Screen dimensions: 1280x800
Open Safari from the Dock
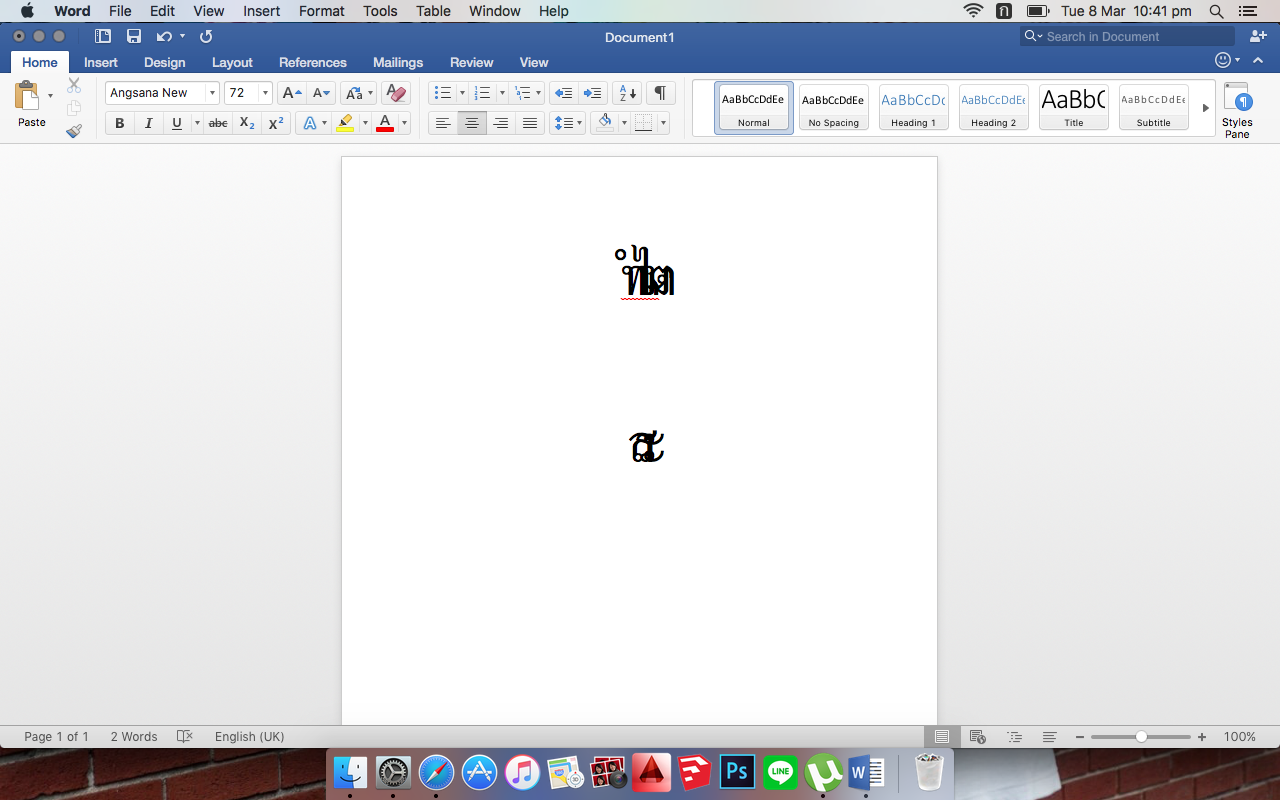tap(436, 772)
